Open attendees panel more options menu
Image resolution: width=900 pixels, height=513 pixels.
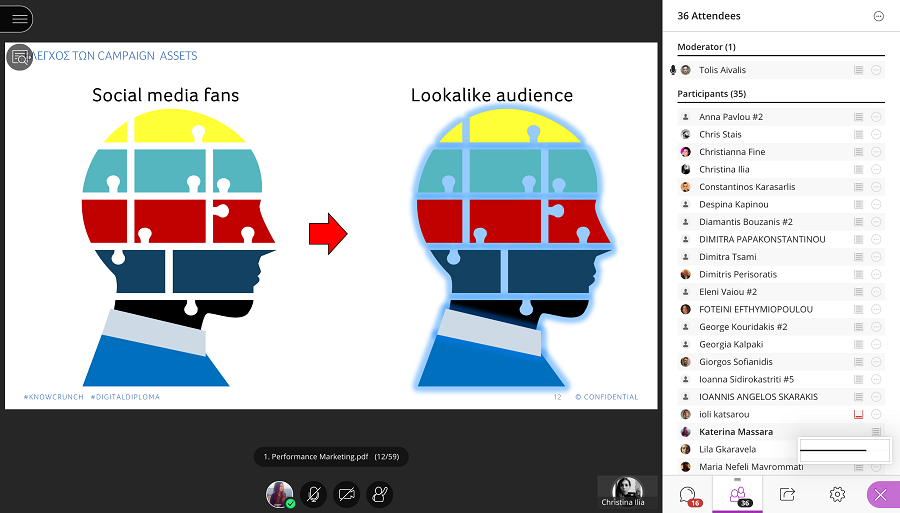[x=878, y=16]
